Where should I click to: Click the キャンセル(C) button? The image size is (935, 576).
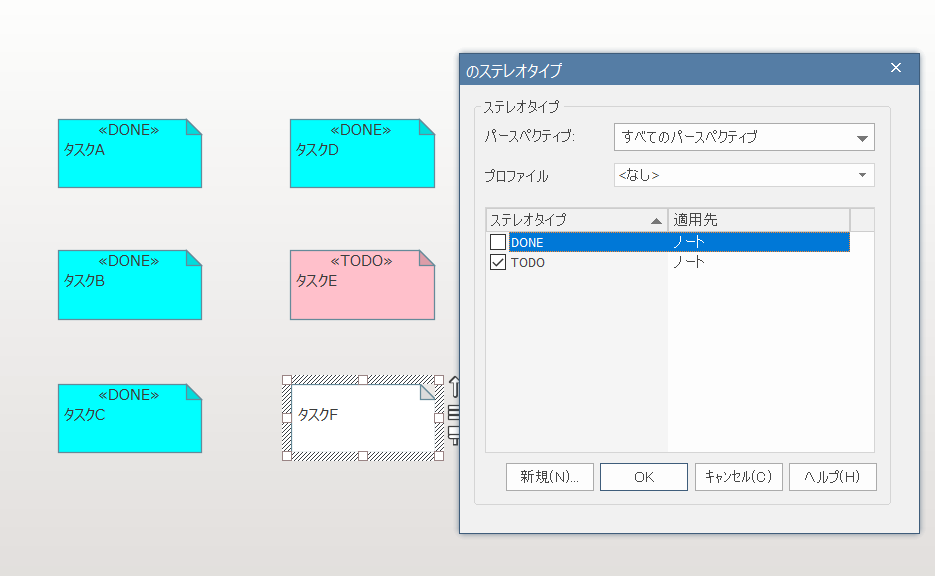[738, 477]
